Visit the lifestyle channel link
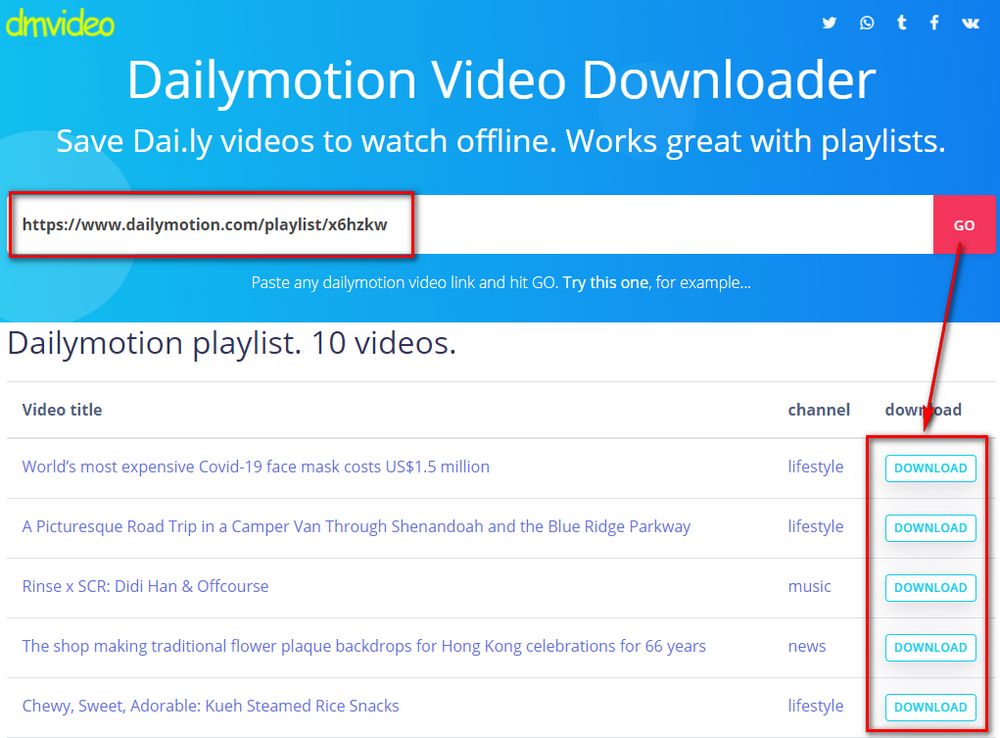The height and width of the screenshot is (738, 1000). pos(816,467)
